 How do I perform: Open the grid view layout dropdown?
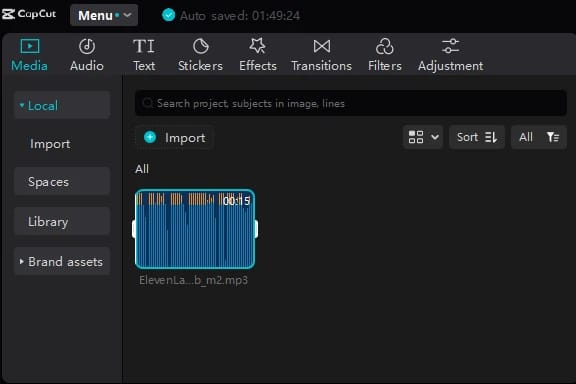point(423,137)
